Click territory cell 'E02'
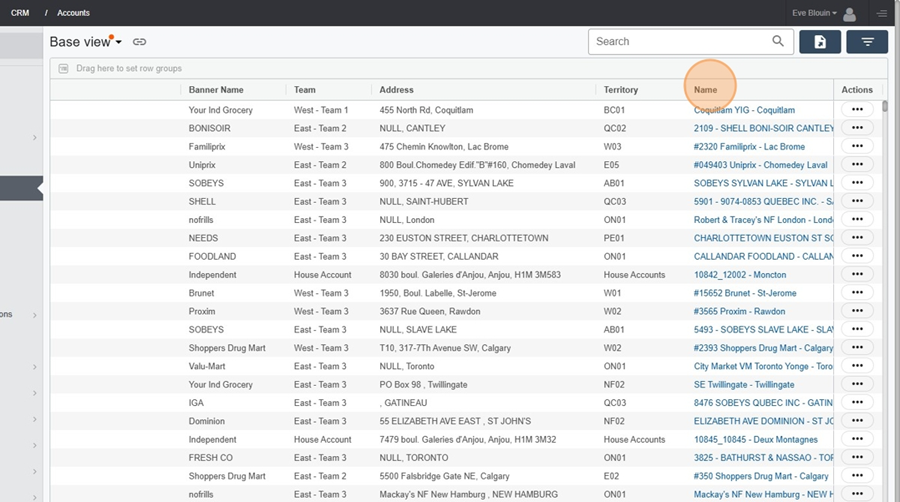 611,476
